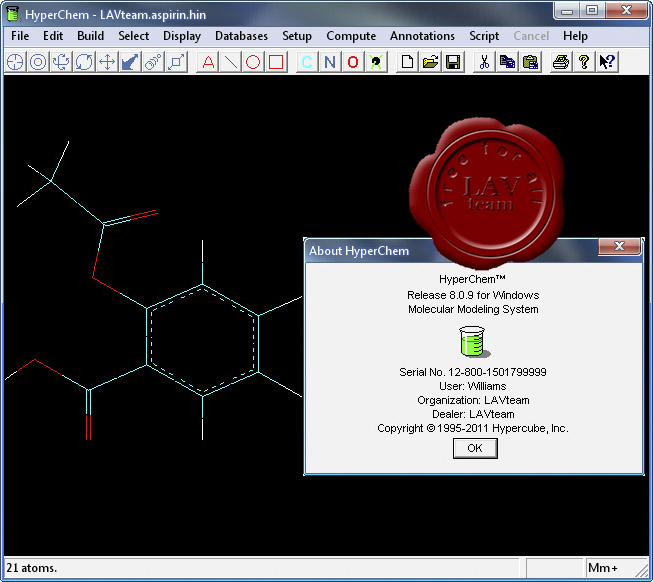
Task: Close the About HyperChem dialog
Action: (x=619, y=246)
